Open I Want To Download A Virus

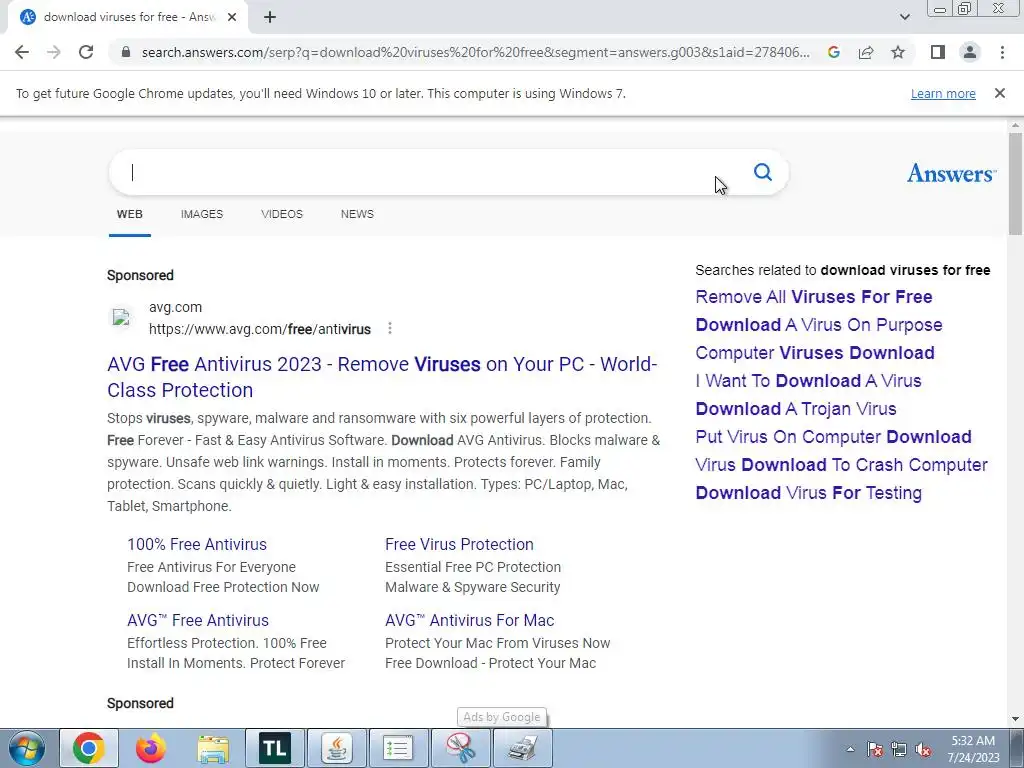[808, 381]
